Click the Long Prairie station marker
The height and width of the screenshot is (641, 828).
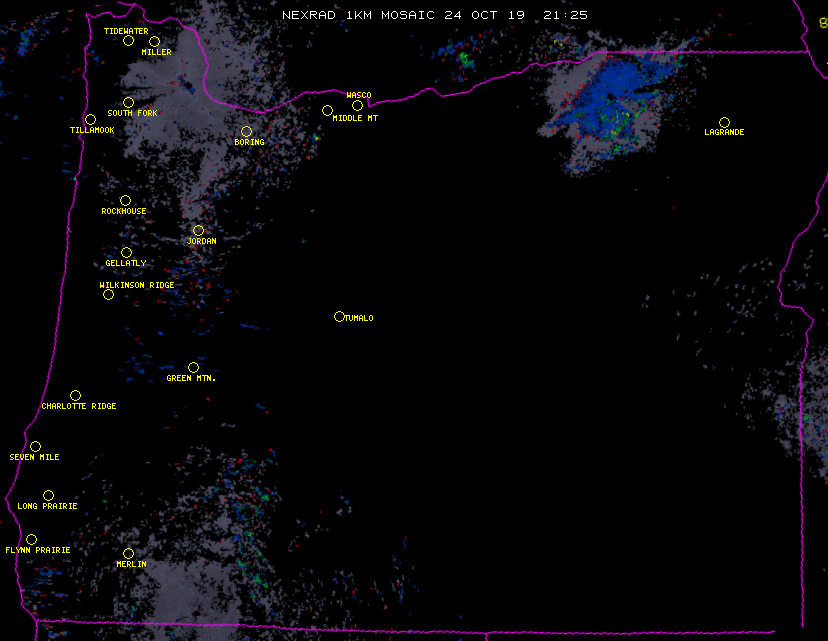[x=48, y=495]
